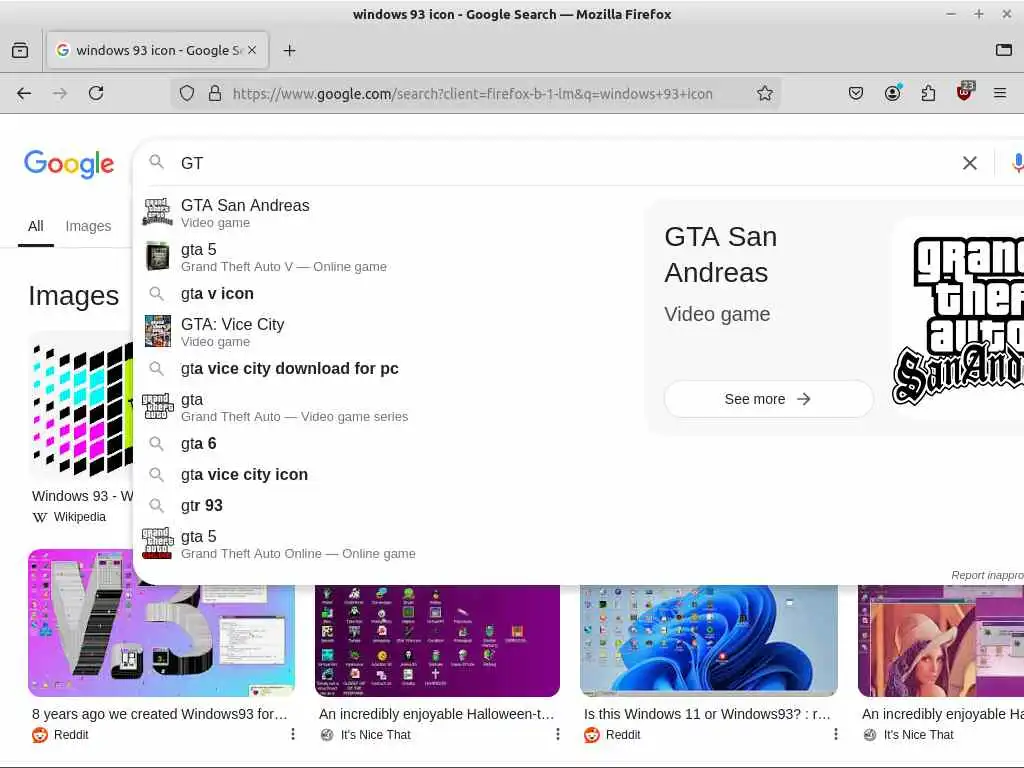Open the '8 years ago we created Windows93' image
Screen dimensions: 1024x768
161,623
